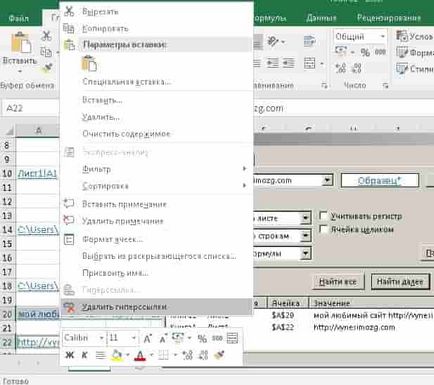Click the merge and center icon in ribbon

[310, 63]
